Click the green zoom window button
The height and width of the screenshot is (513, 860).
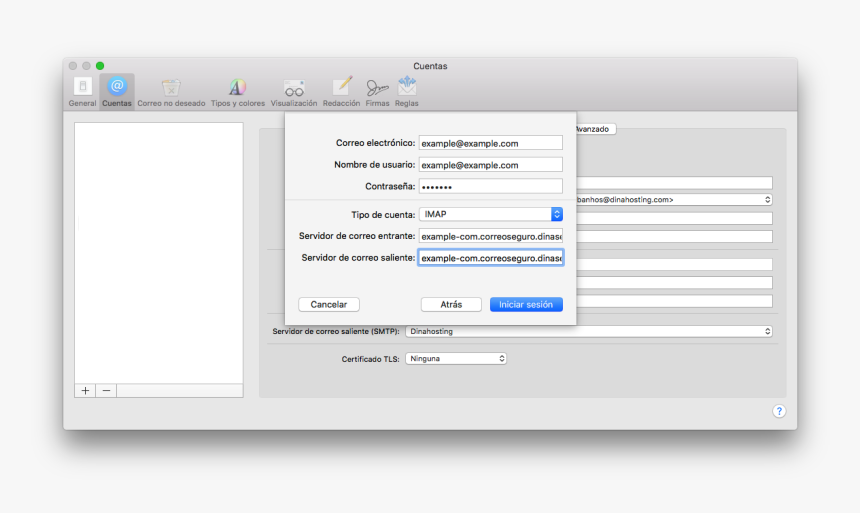pos(100,66)
